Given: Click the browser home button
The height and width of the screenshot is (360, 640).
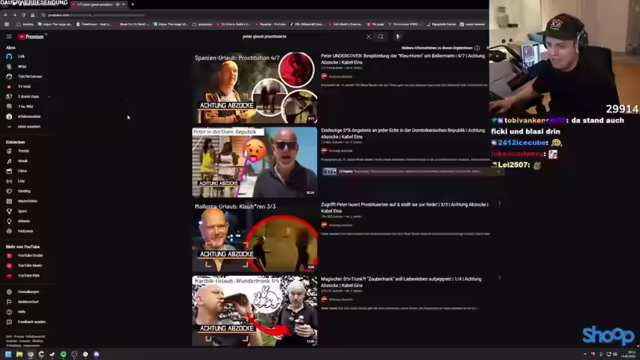Looking at the screenshot, I should [x=33, y=15].
